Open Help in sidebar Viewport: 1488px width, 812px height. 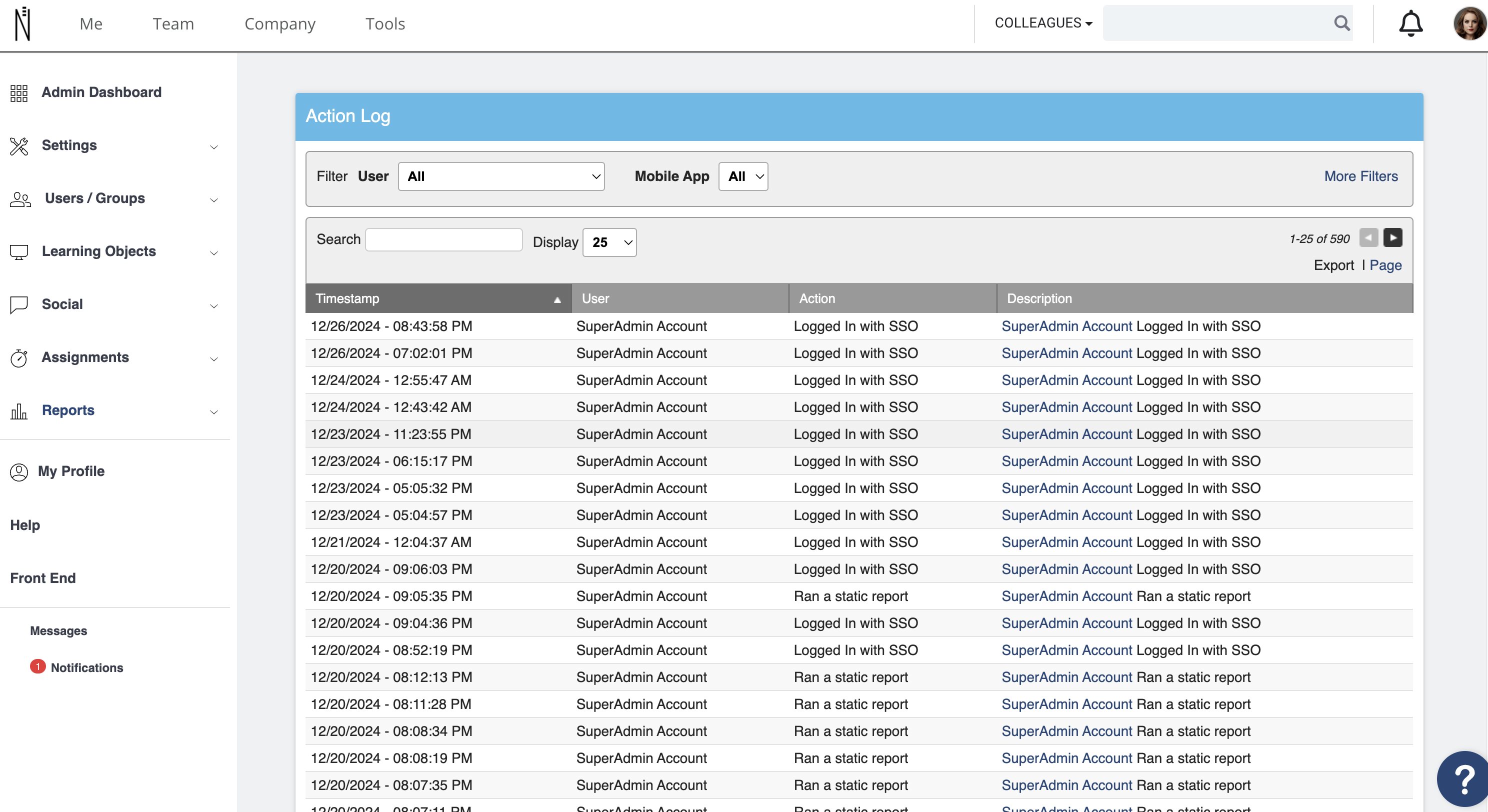(25, 525)
